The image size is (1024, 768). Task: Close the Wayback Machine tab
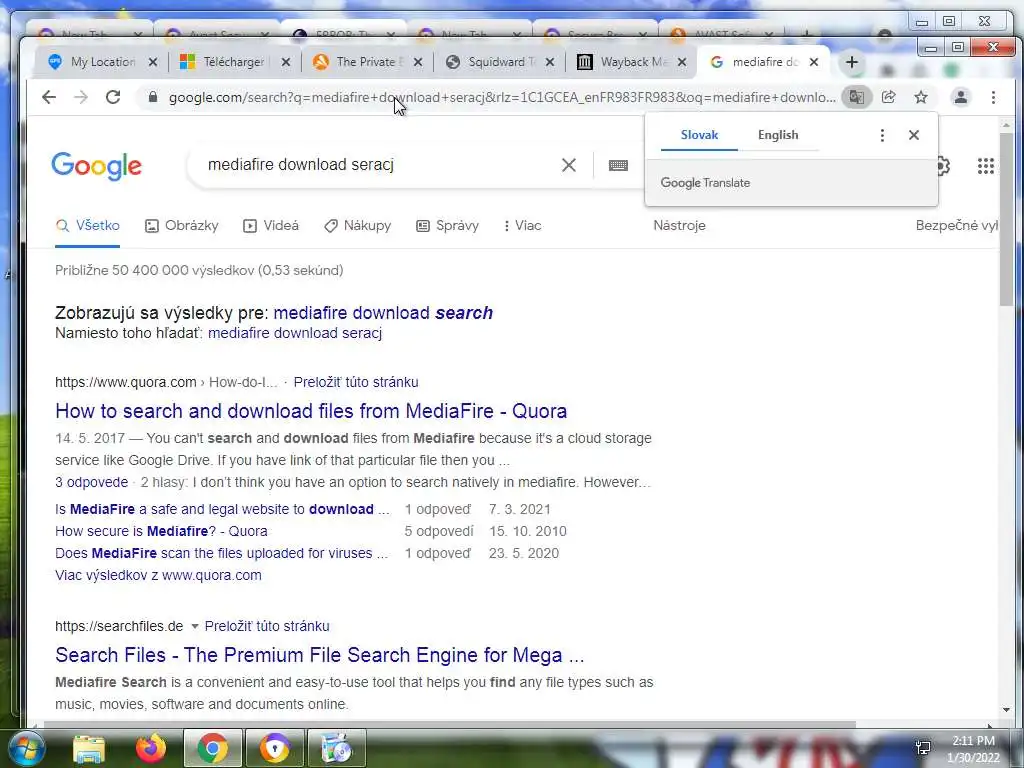point(682,62)
